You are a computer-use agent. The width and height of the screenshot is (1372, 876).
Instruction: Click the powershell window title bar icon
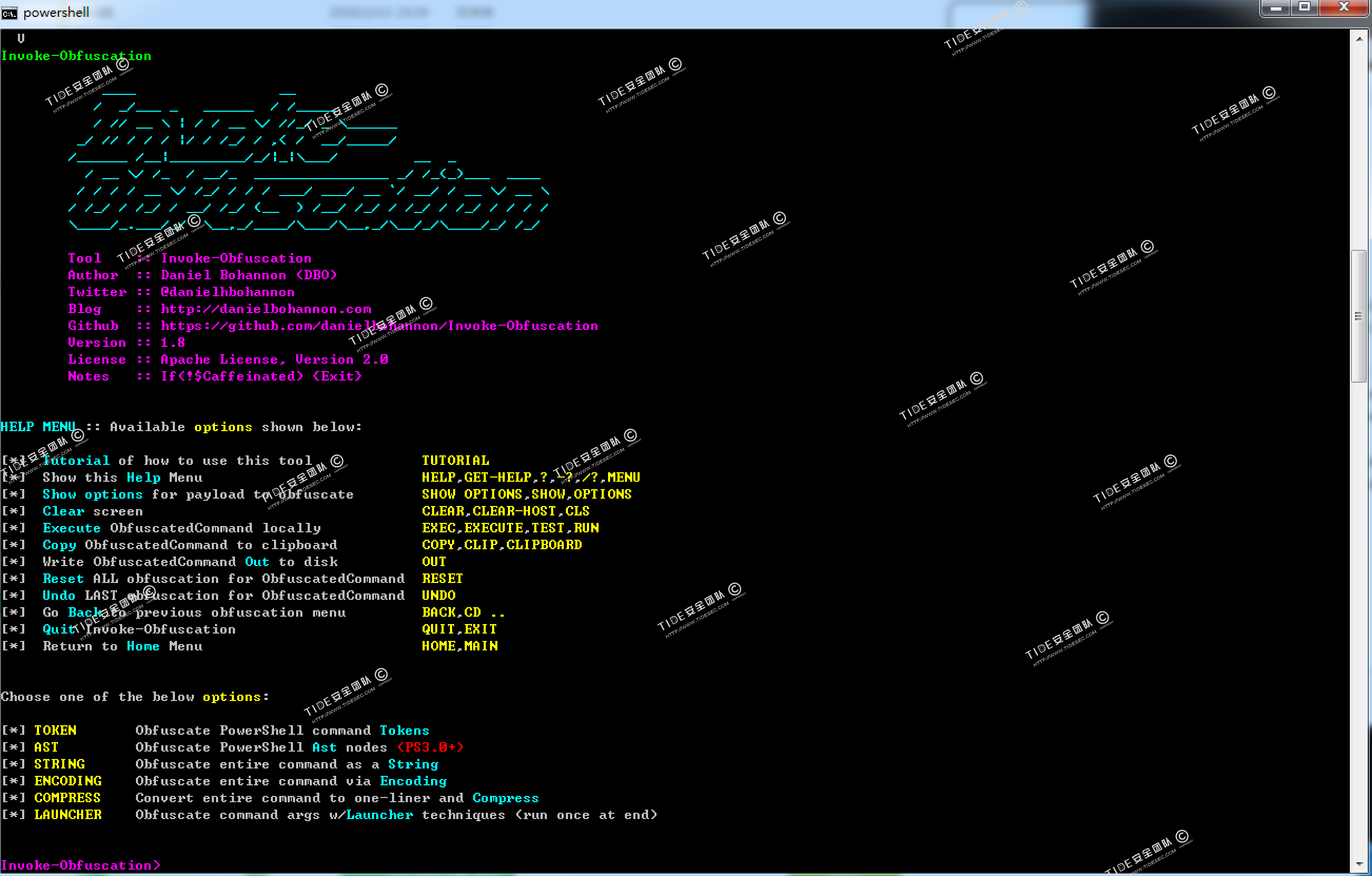point(9,13)
